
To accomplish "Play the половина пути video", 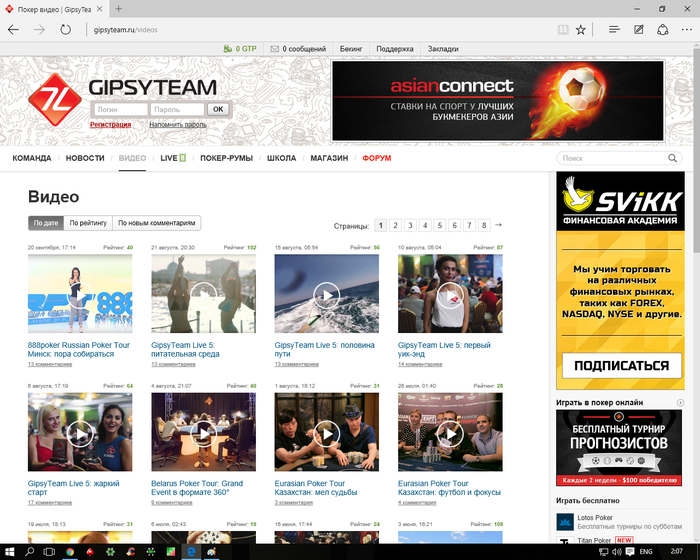I will coord(327,295).
